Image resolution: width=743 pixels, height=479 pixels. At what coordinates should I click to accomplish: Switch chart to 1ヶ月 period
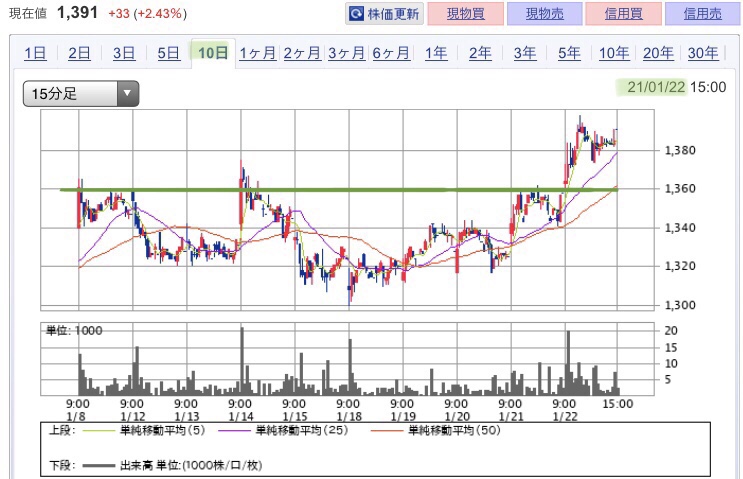tap(257, 53)
